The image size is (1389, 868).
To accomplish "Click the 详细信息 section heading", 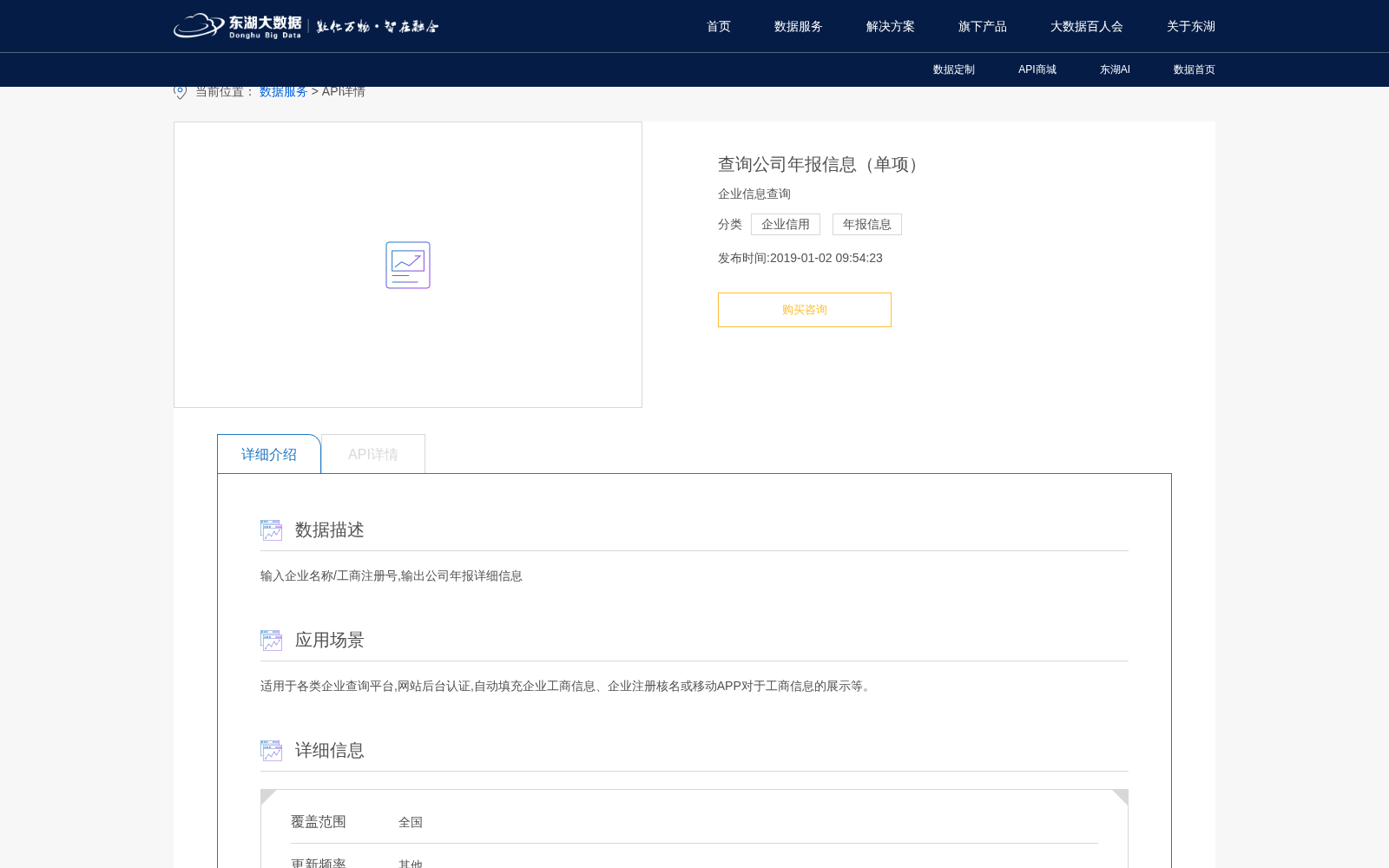I will click(330, 750).
